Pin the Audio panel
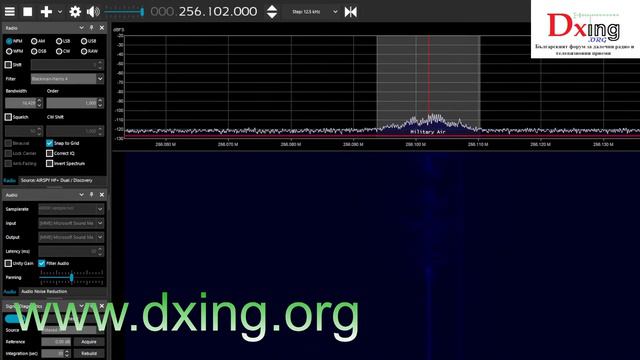The image size is (640, 360). tap(91, 195)
